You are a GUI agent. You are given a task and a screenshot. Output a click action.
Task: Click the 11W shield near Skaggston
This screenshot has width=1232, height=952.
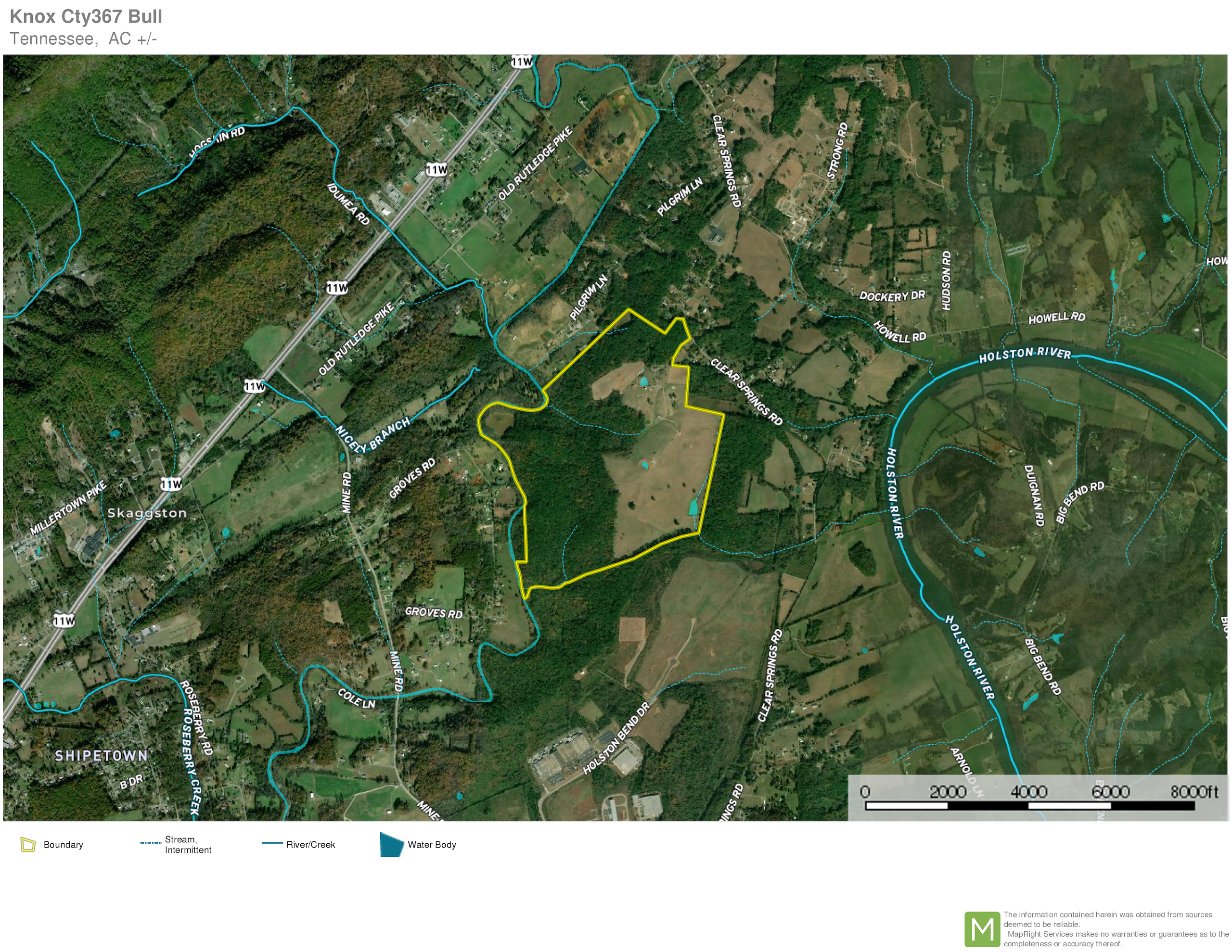[171, 484]
